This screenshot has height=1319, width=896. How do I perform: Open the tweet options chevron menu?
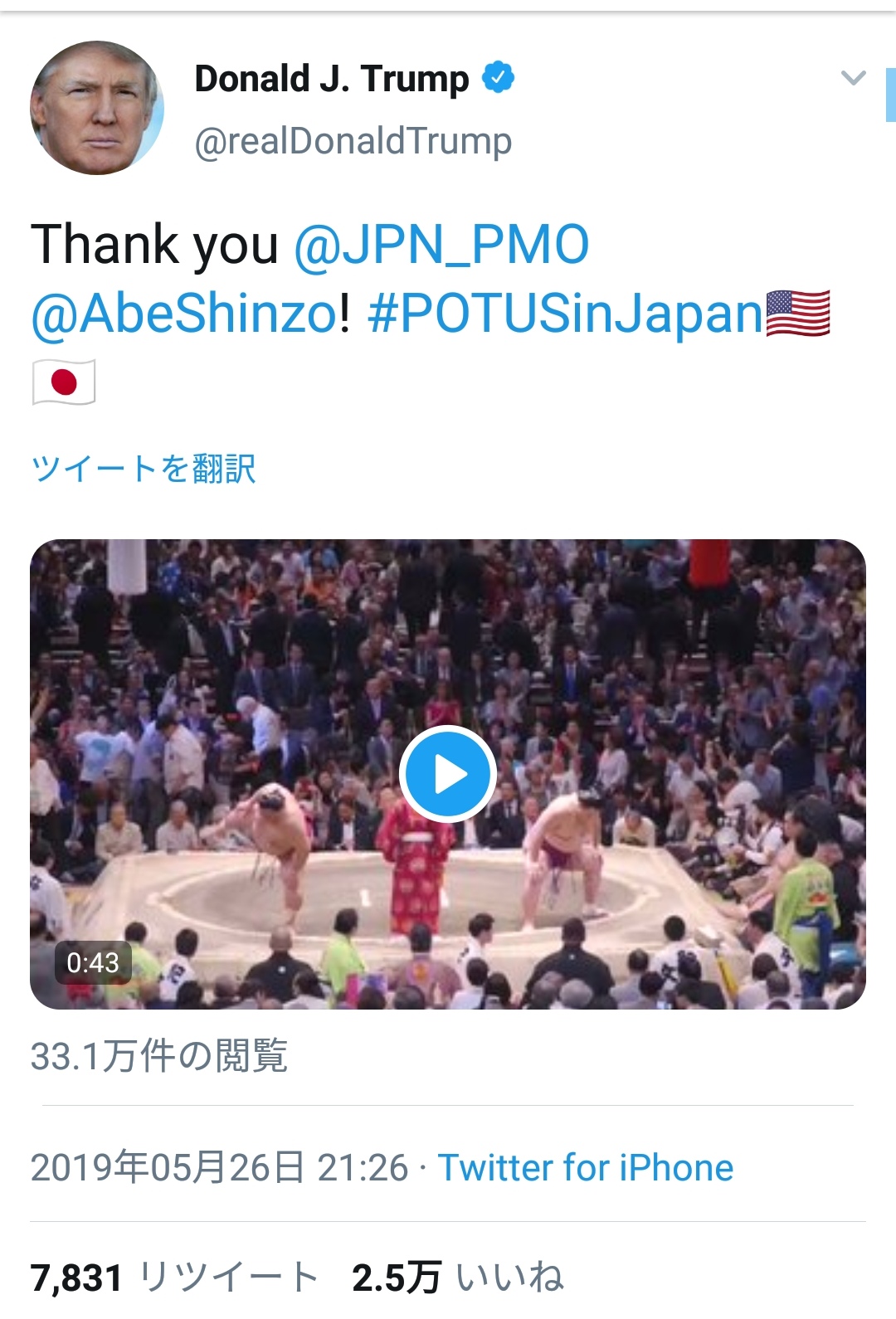coord(853,79)
